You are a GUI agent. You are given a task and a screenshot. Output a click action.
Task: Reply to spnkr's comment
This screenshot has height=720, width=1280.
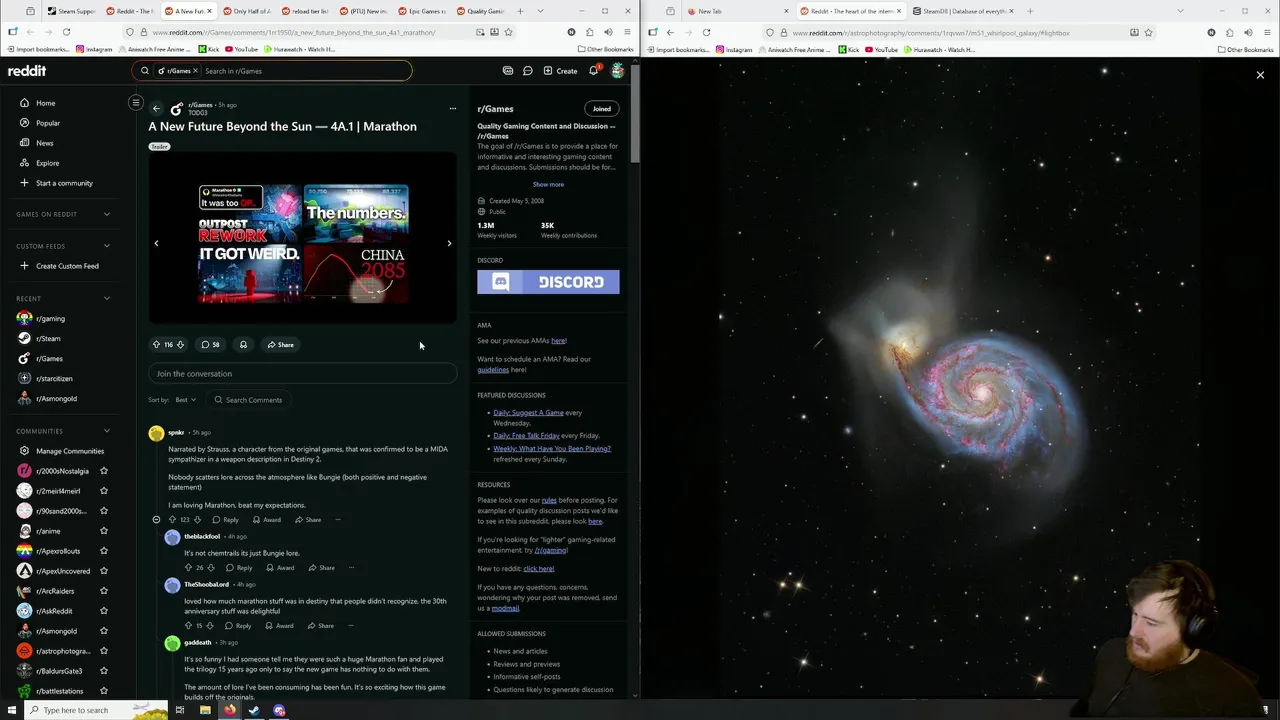226,520
